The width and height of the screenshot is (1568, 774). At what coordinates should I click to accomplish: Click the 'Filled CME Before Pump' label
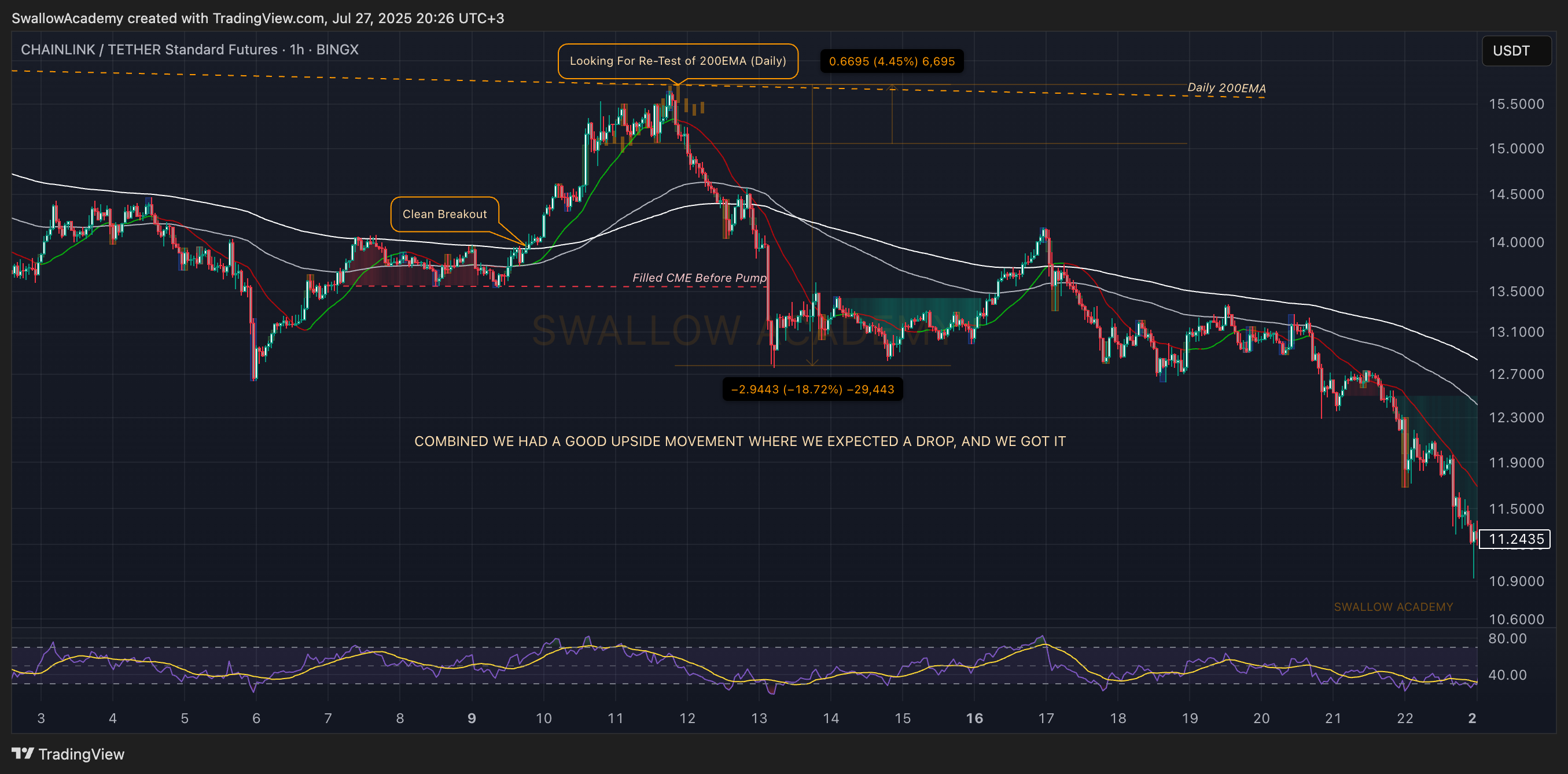click(700, 278)
